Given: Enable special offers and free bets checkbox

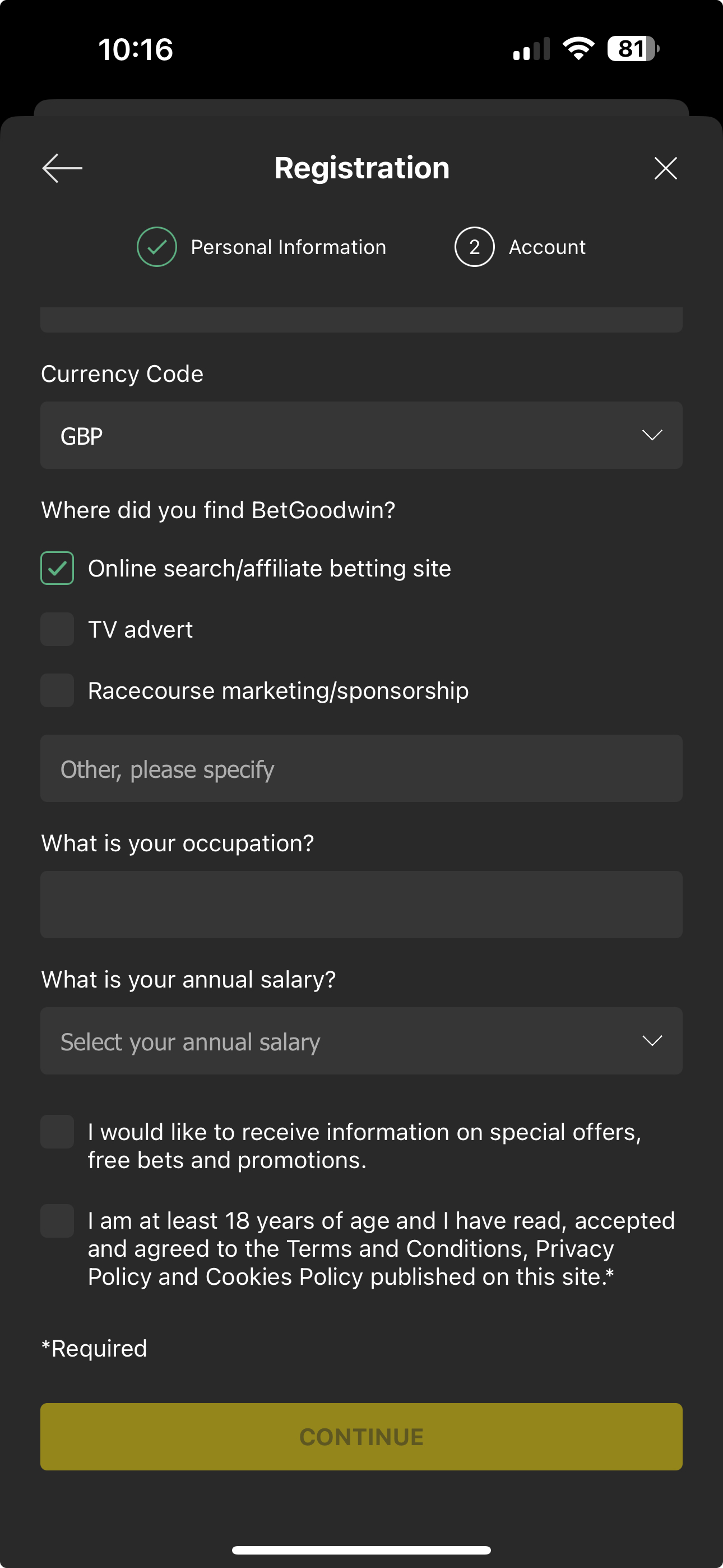Looking at the screenshot, I should tap(57, 1131).
